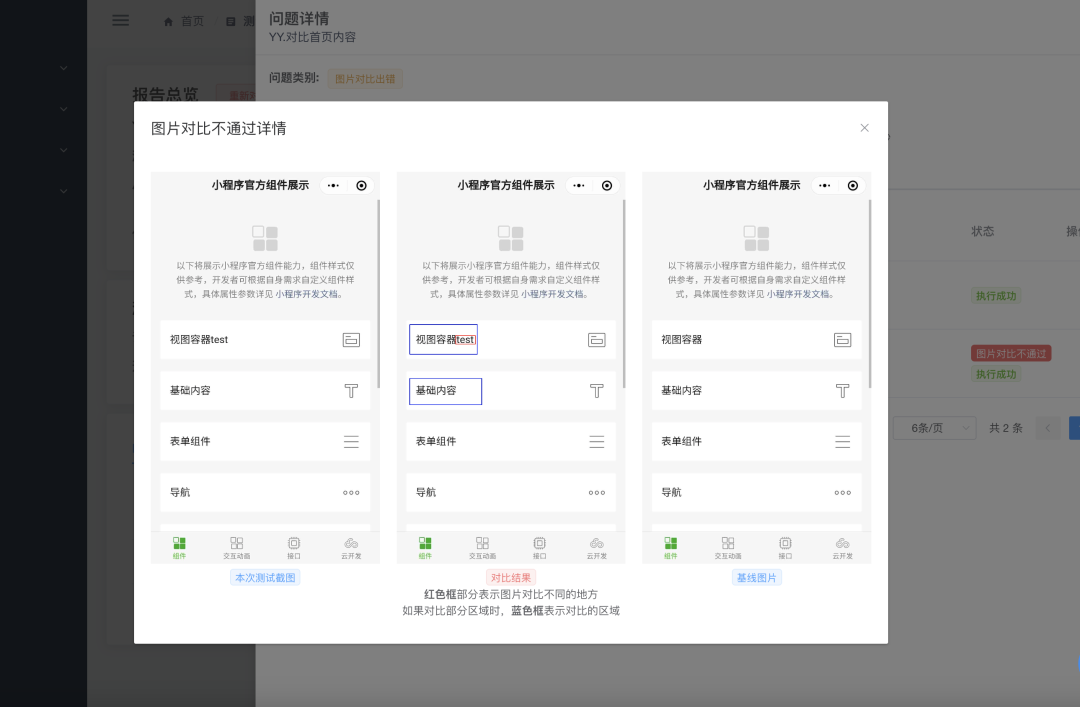Image resolution: width=1080 pixels, height=707 pixels.
Task: Open the 6条/页 page size dropdown
Action: 934,428
